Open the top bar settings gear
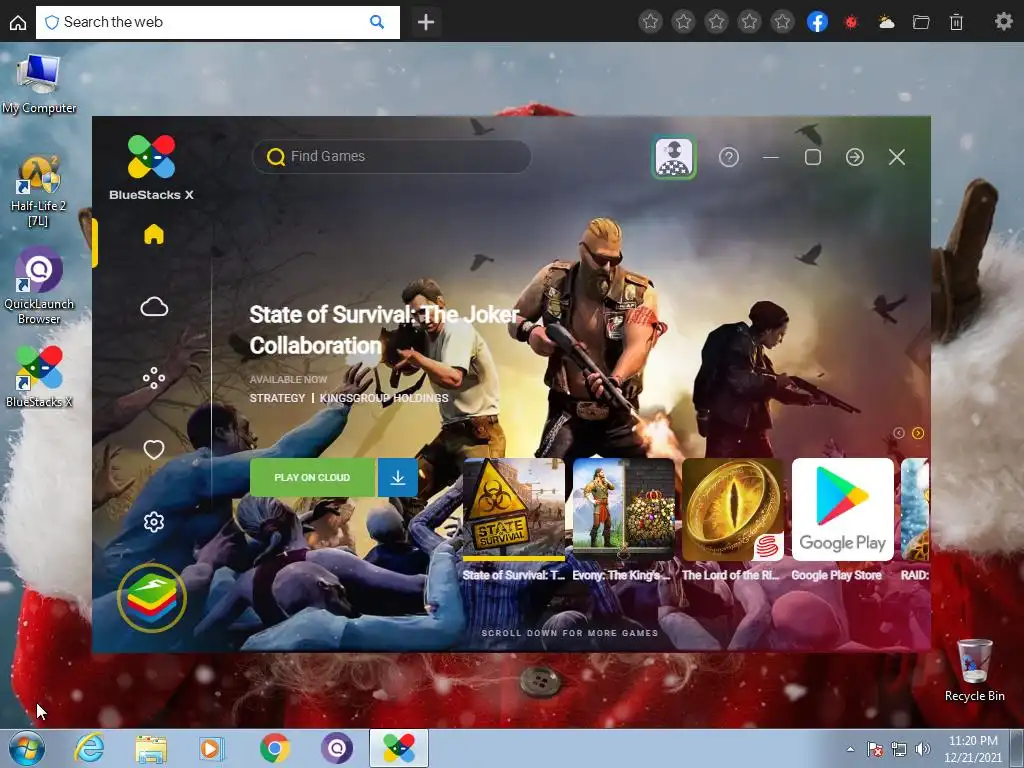The image size is (1024, 768). 1004,22
